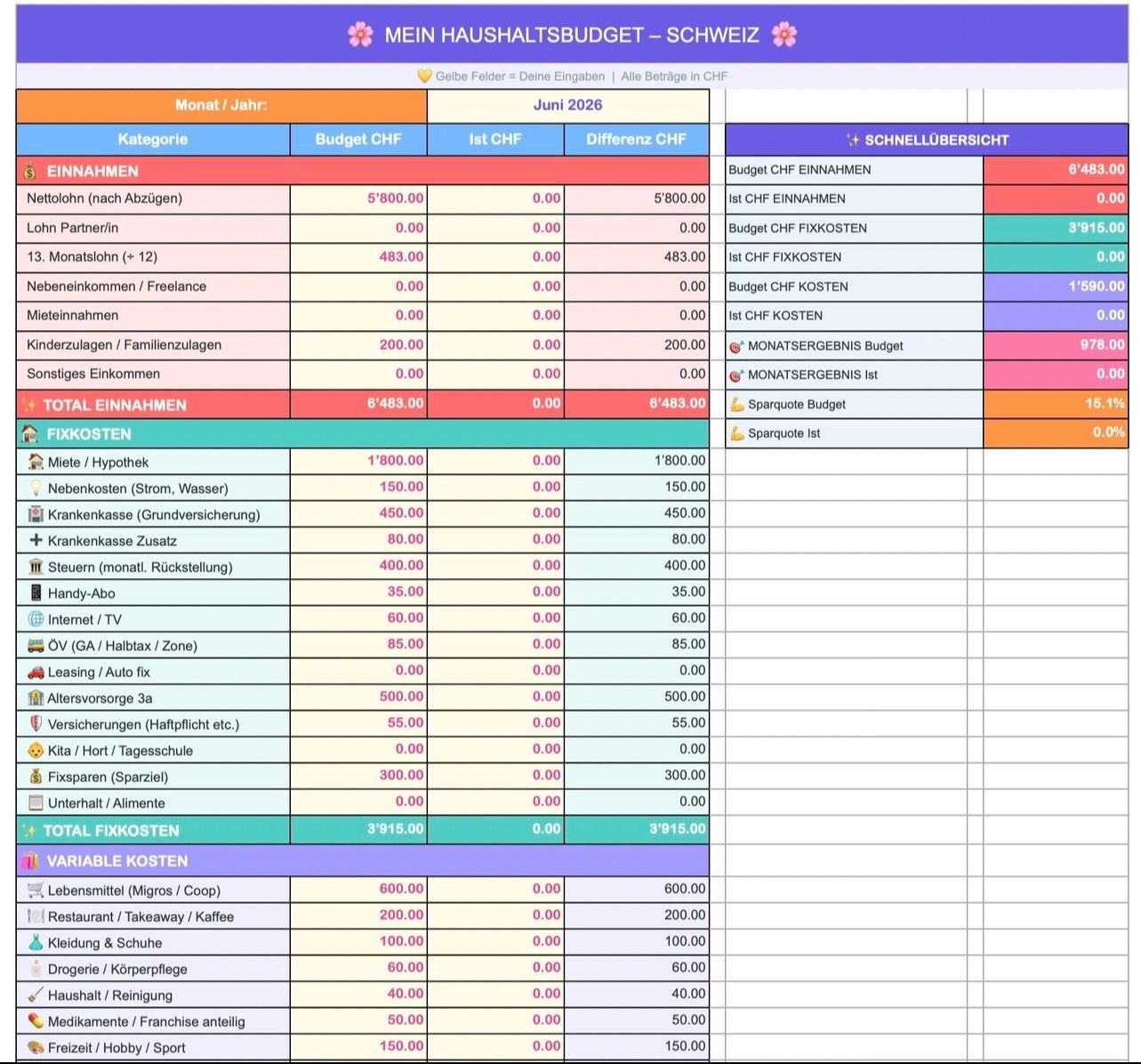Click the light bulb icon beside Nebenkosten

(36, 488)
